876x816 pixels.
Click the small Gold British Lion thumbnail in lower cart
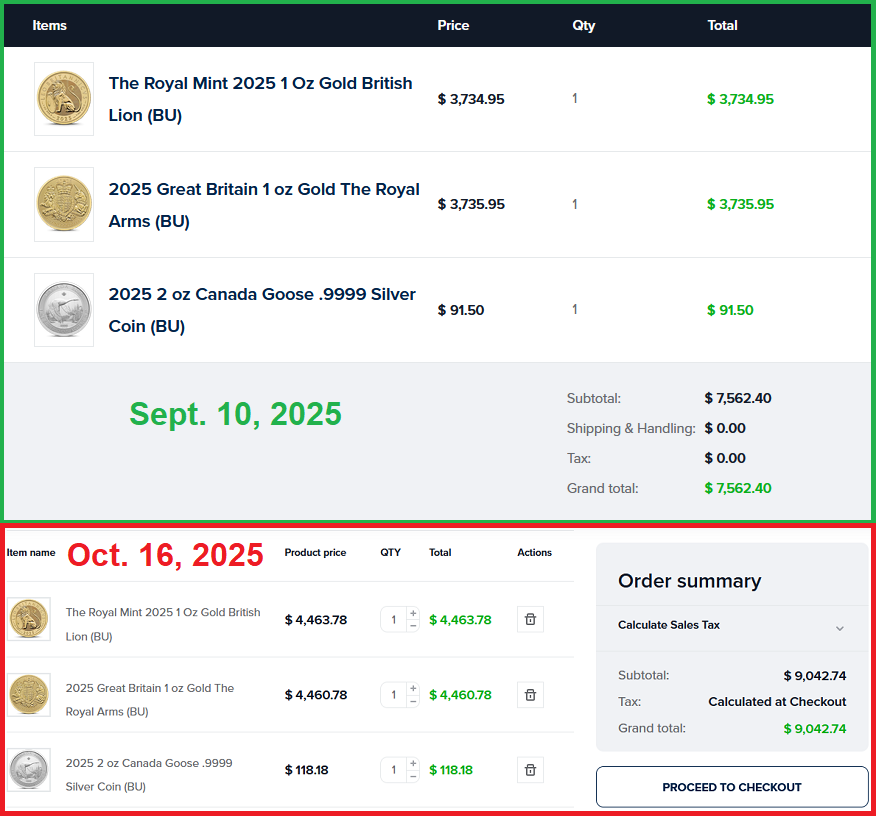pyautogui.click(x=29, y=620)
